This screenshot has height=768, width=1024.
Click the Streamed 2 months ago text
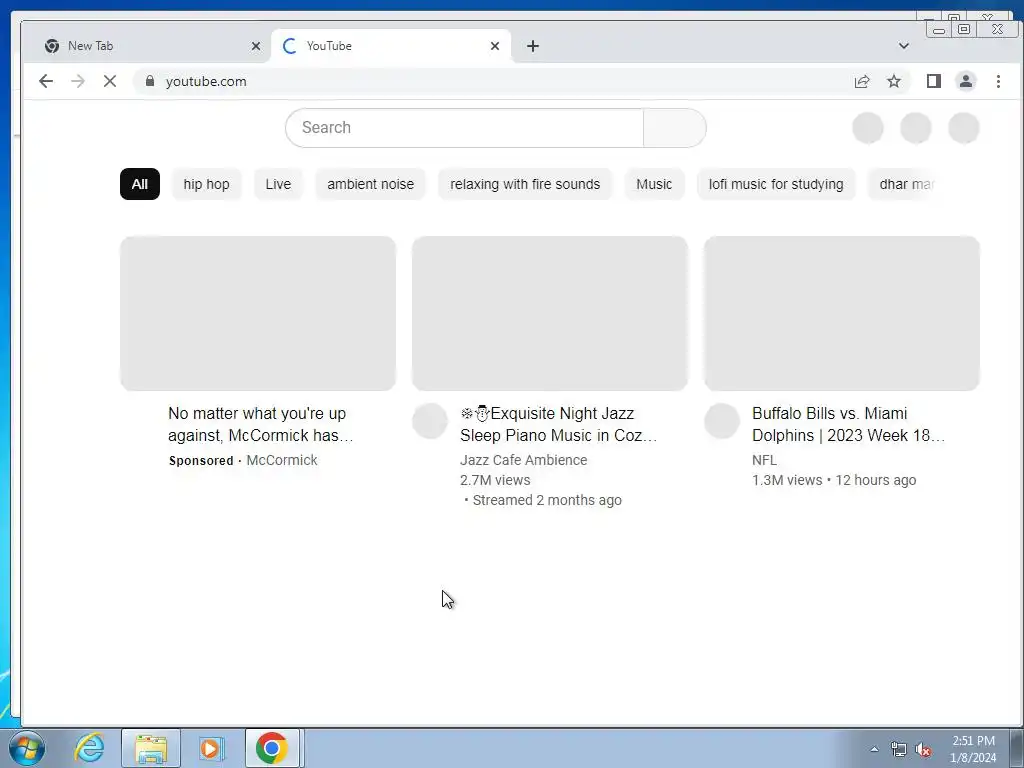click(547, 500)
